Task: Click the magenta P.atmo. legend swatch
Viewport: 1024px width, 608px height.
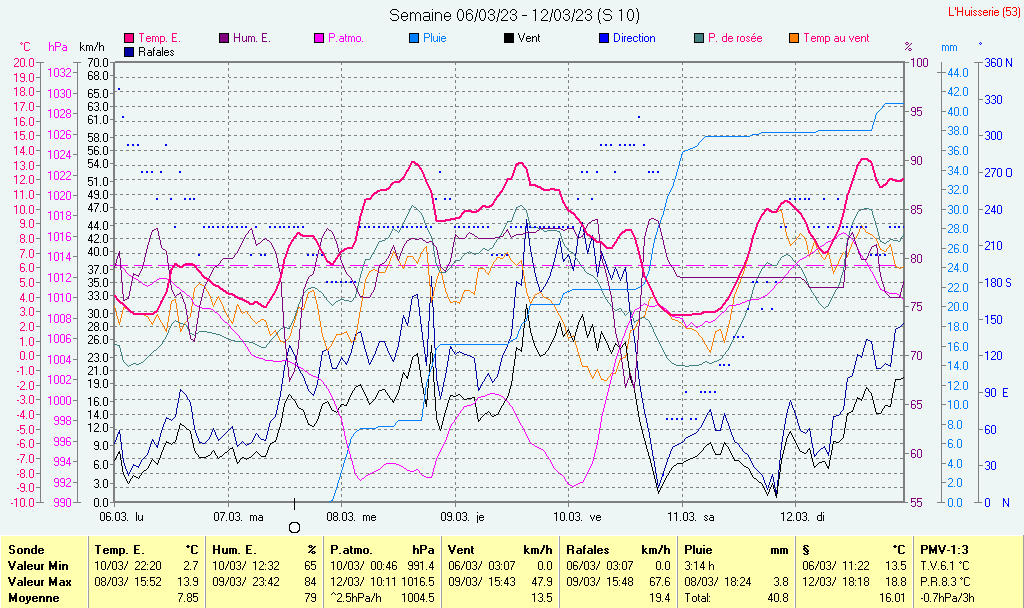Action: (319, 39)
